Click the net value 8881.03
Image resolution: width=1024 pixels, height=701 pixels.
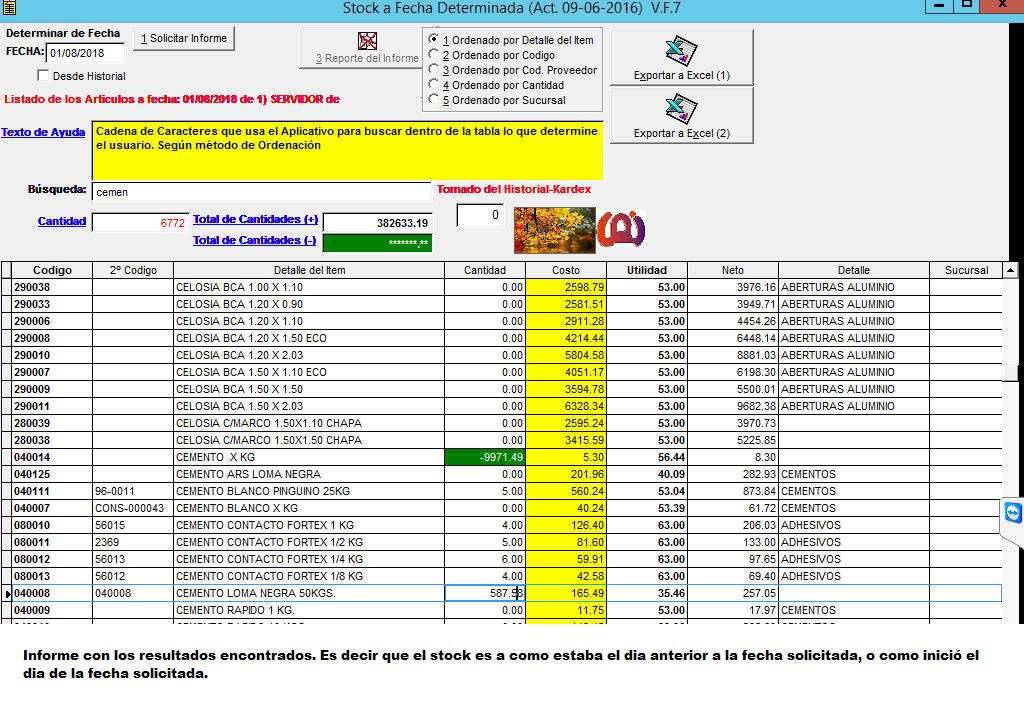(x=733, y=355)
